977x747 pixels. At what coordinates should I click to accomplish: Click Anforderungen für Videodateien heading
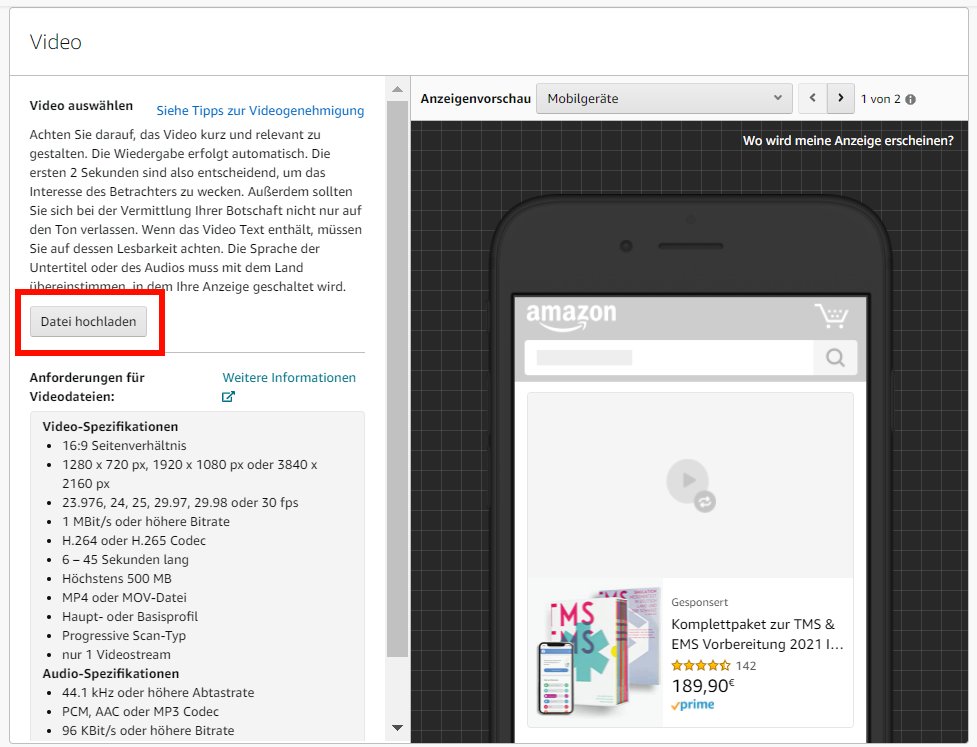tap(87, 387)
